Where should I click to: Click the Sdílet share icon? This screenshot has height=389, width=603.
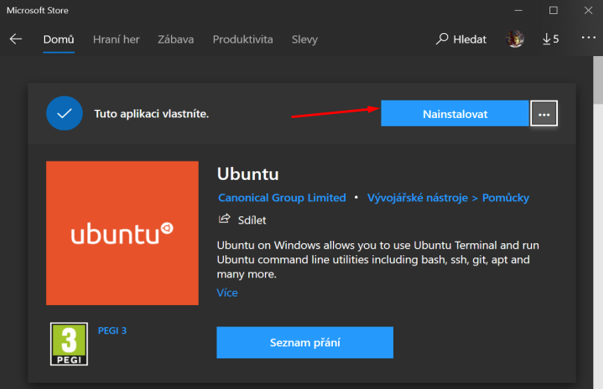point(224,219)
